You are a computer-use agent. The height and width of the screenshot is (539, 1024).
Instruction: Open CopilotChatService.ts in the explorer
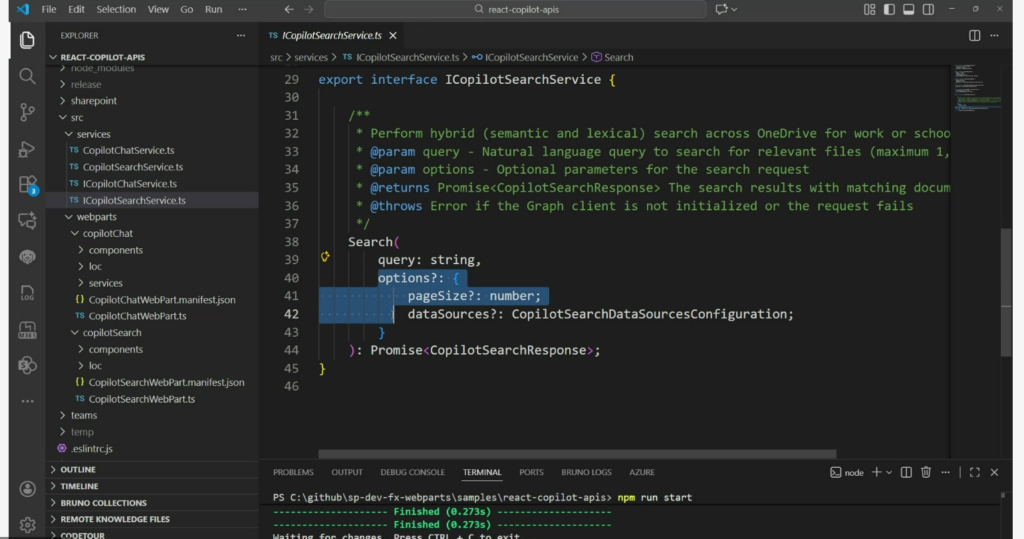click(129, 150)
